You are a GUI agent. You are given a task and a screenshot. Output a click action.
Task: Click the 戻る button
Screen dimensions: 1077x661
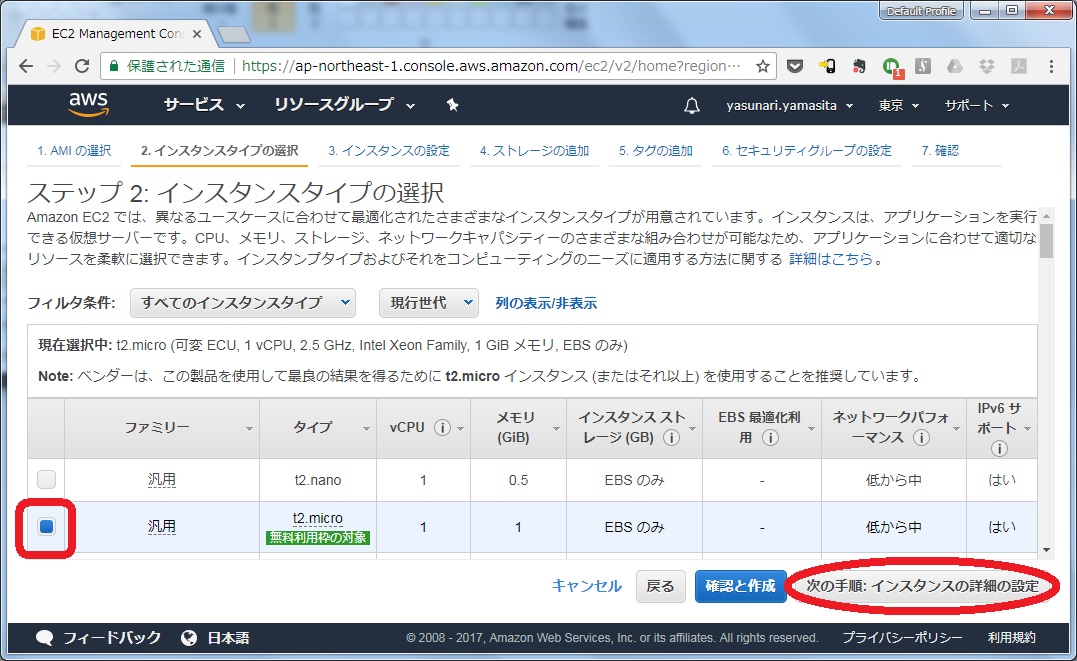(660, 586)
